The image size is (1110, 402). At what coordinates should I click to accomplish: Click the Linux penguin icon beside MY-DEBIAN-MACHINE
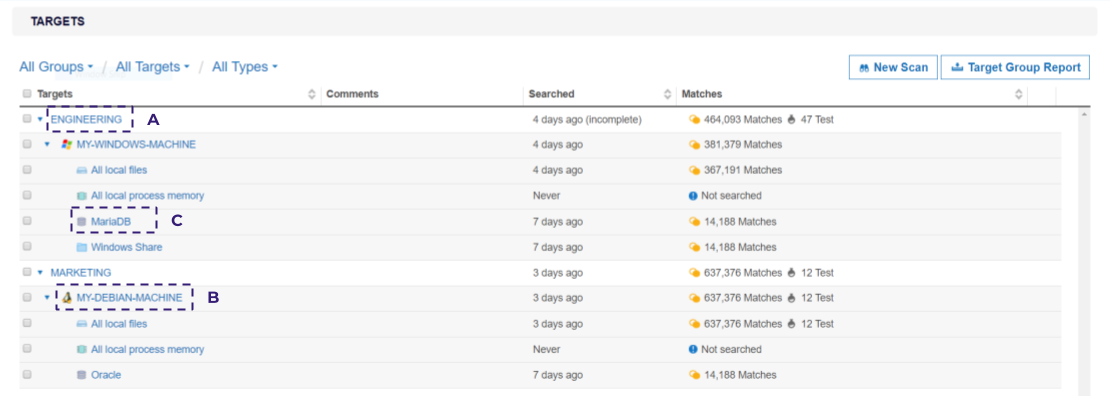[67, 298]
